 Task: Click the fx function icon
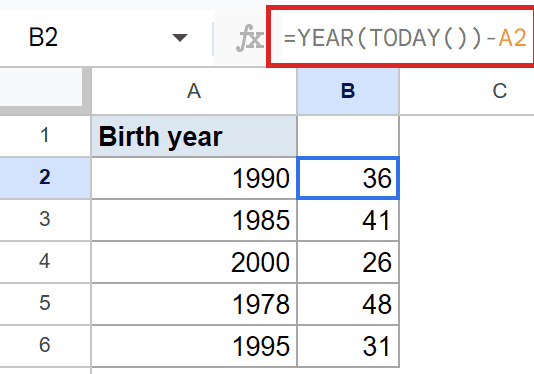[250, 38]
